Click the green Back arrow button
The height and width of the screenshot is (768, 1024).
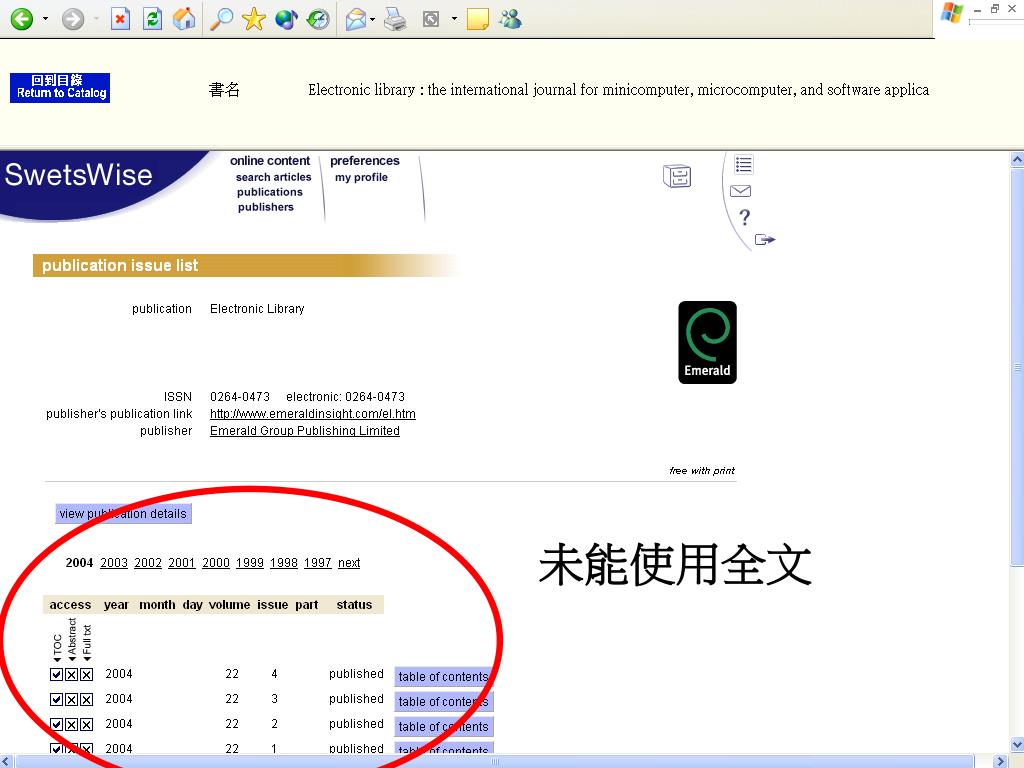click(22, 19)
